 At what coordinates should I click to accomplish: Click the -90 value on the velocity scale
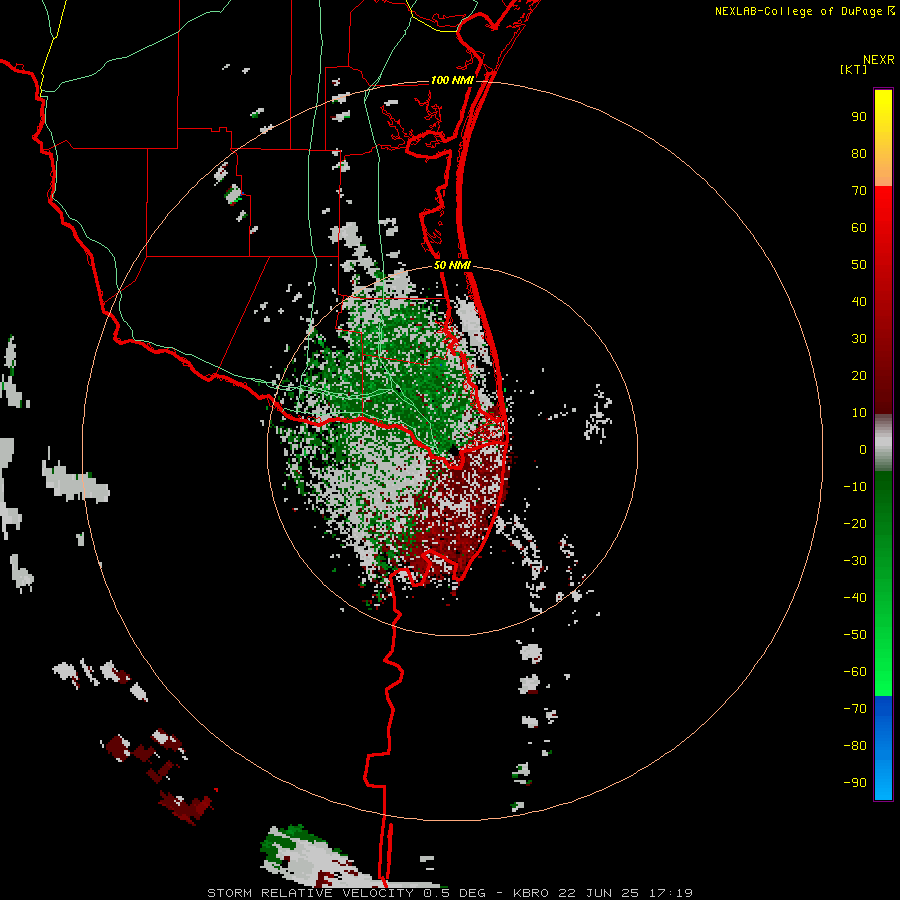point(855,783)
